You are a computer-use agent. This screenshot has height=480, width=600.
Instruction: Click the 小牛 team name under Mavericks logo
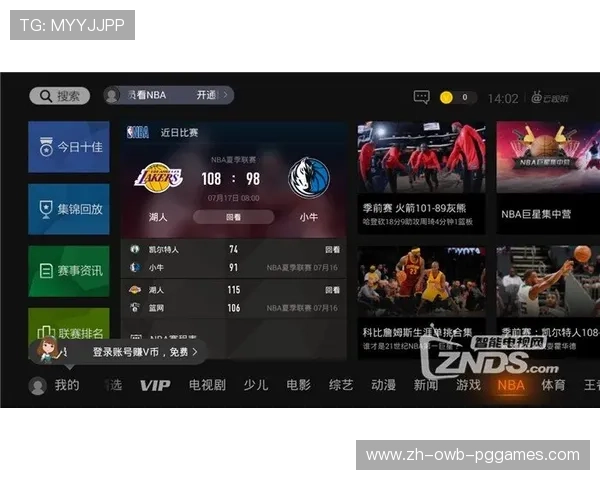pos(309,217)
